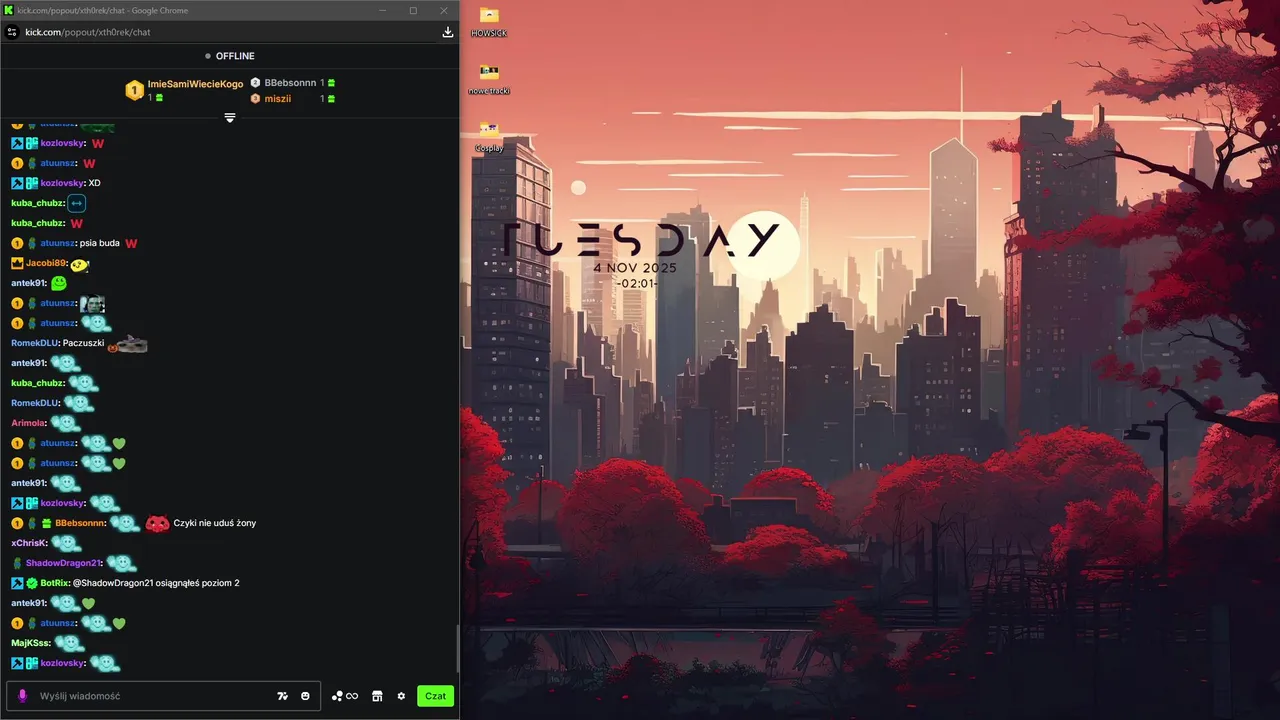Viewport: 1280px width, 720px height.
Task: Click the emote after 'Paczuszki'
Action: click(x=127, y=345)
